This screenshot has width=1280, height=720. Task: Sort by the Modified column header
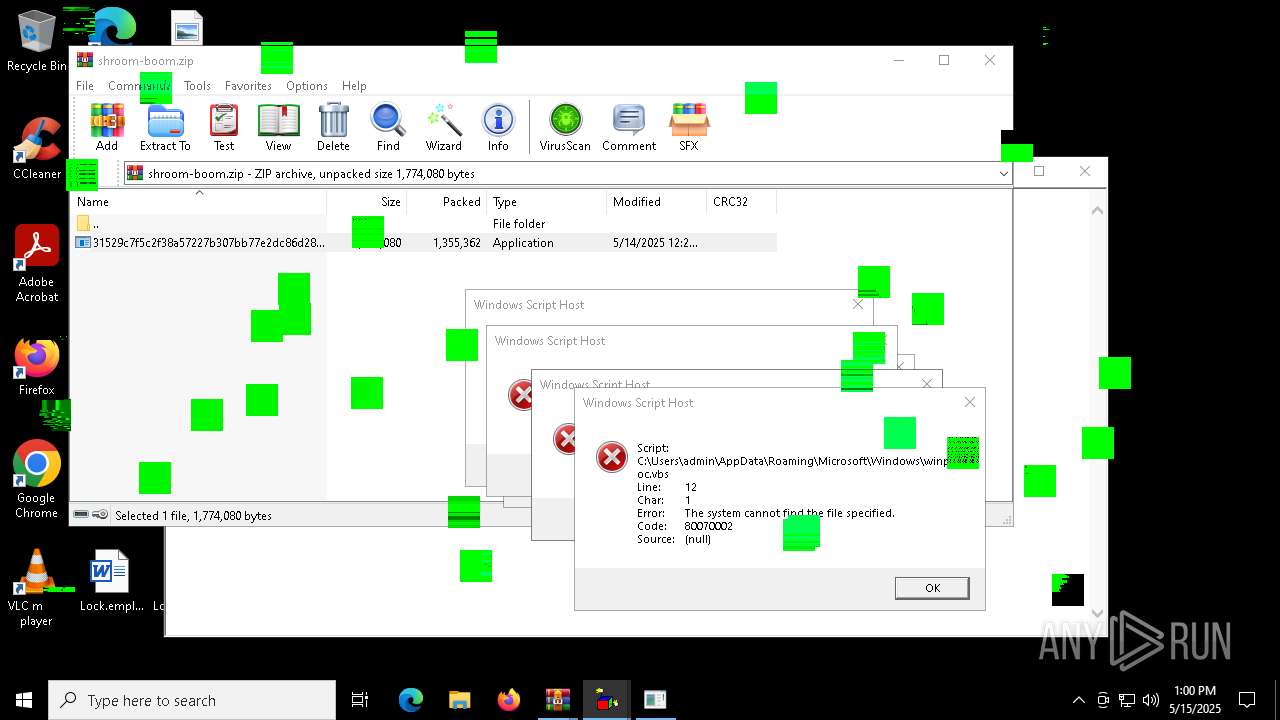[657, 201]
